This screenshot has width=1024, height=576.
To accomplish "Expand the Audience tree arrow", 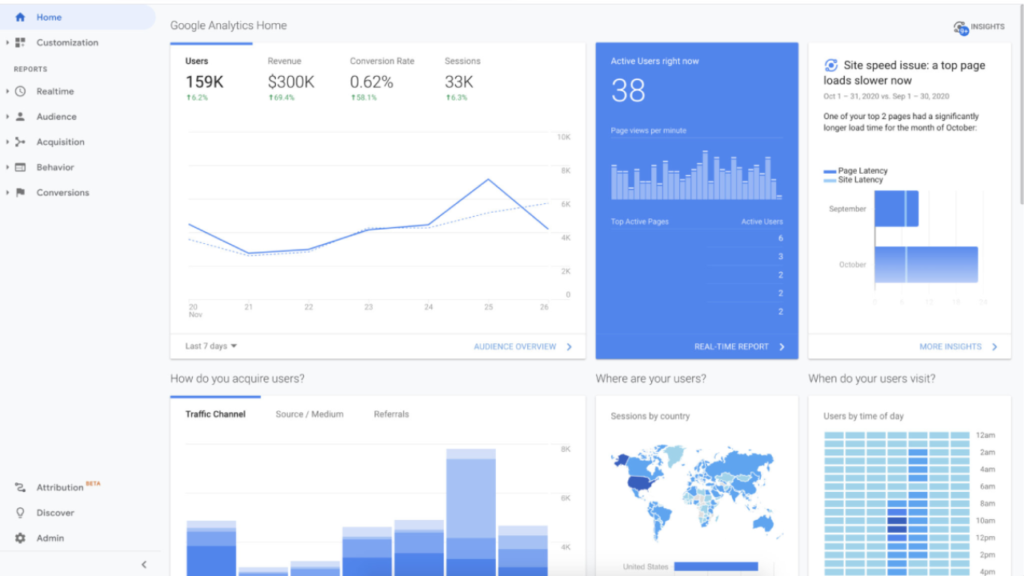I will [7, 117].
